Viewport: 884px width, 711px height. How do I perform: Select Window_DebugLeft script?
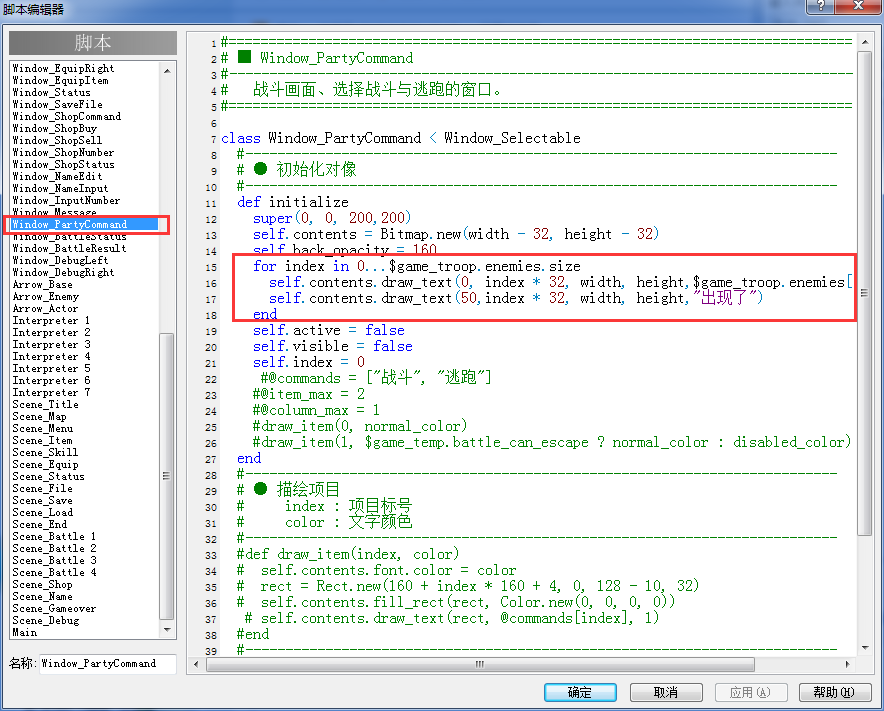tap(60, 260)
